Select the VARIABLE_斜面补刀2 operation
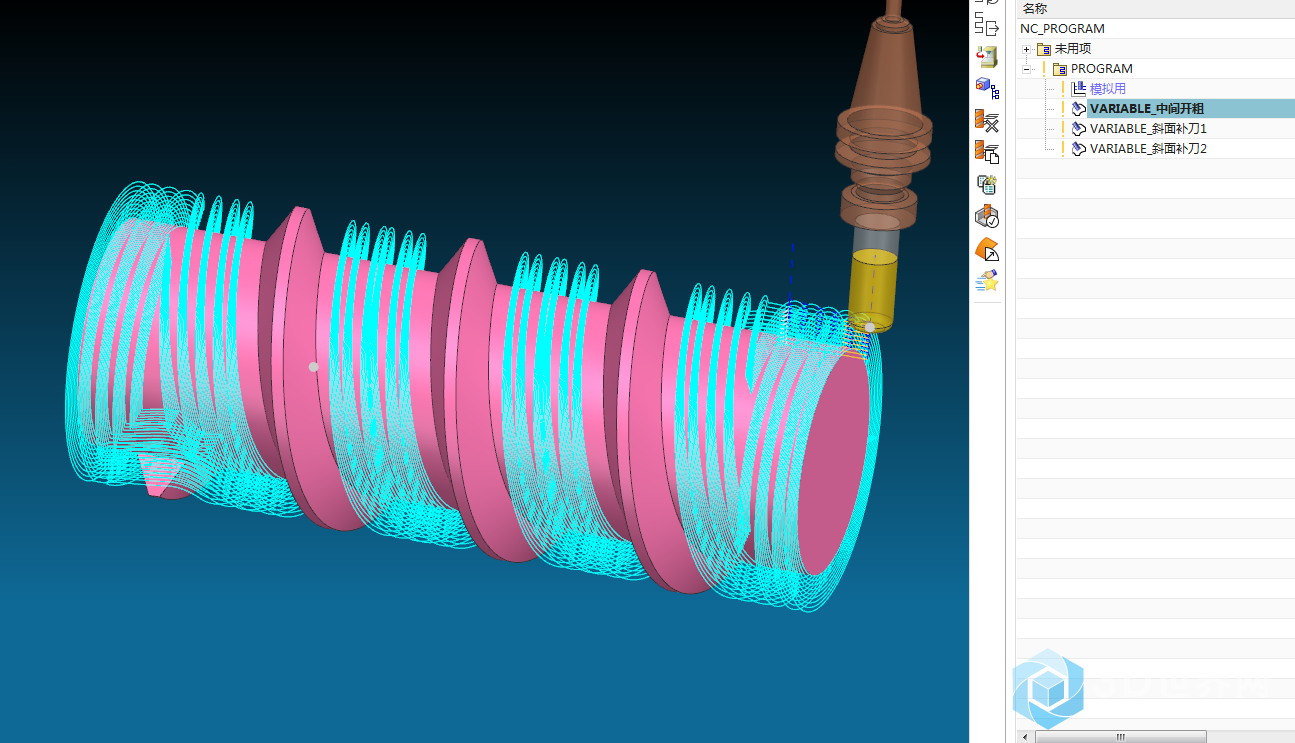The image size is (1295, 743). point(1148,149)
